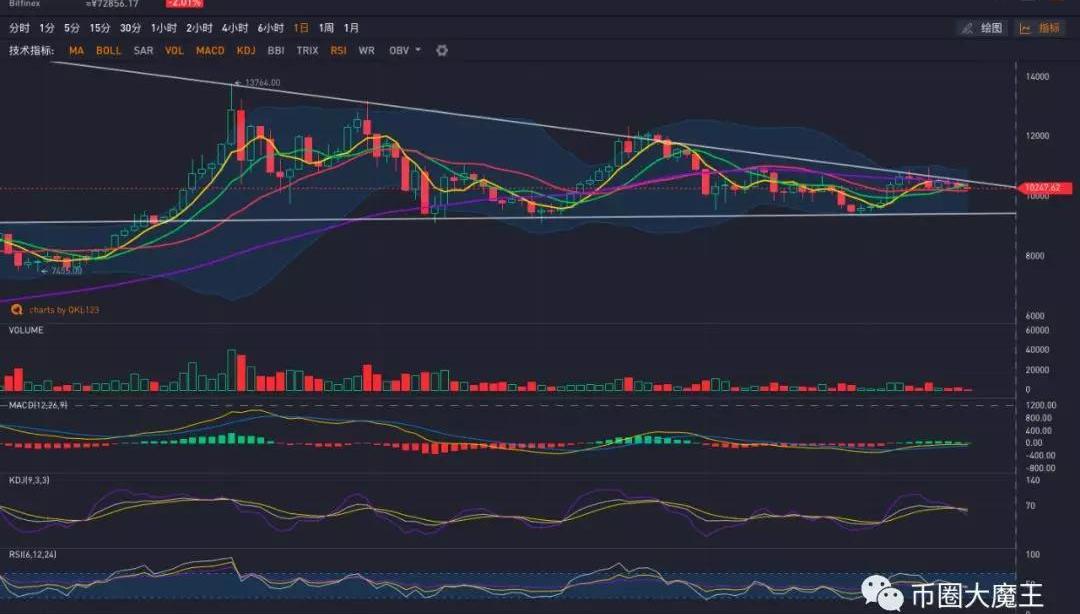
Task: Select the 1周 weekly timeframe
Action: point(326,28)
